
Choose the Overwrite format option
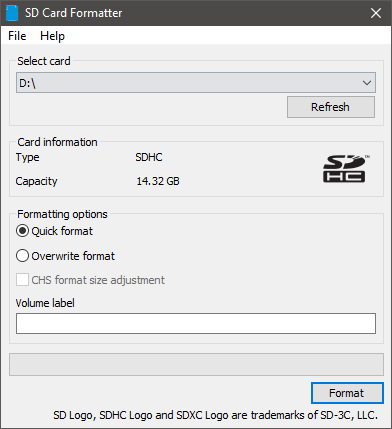[x=22, y=256]
